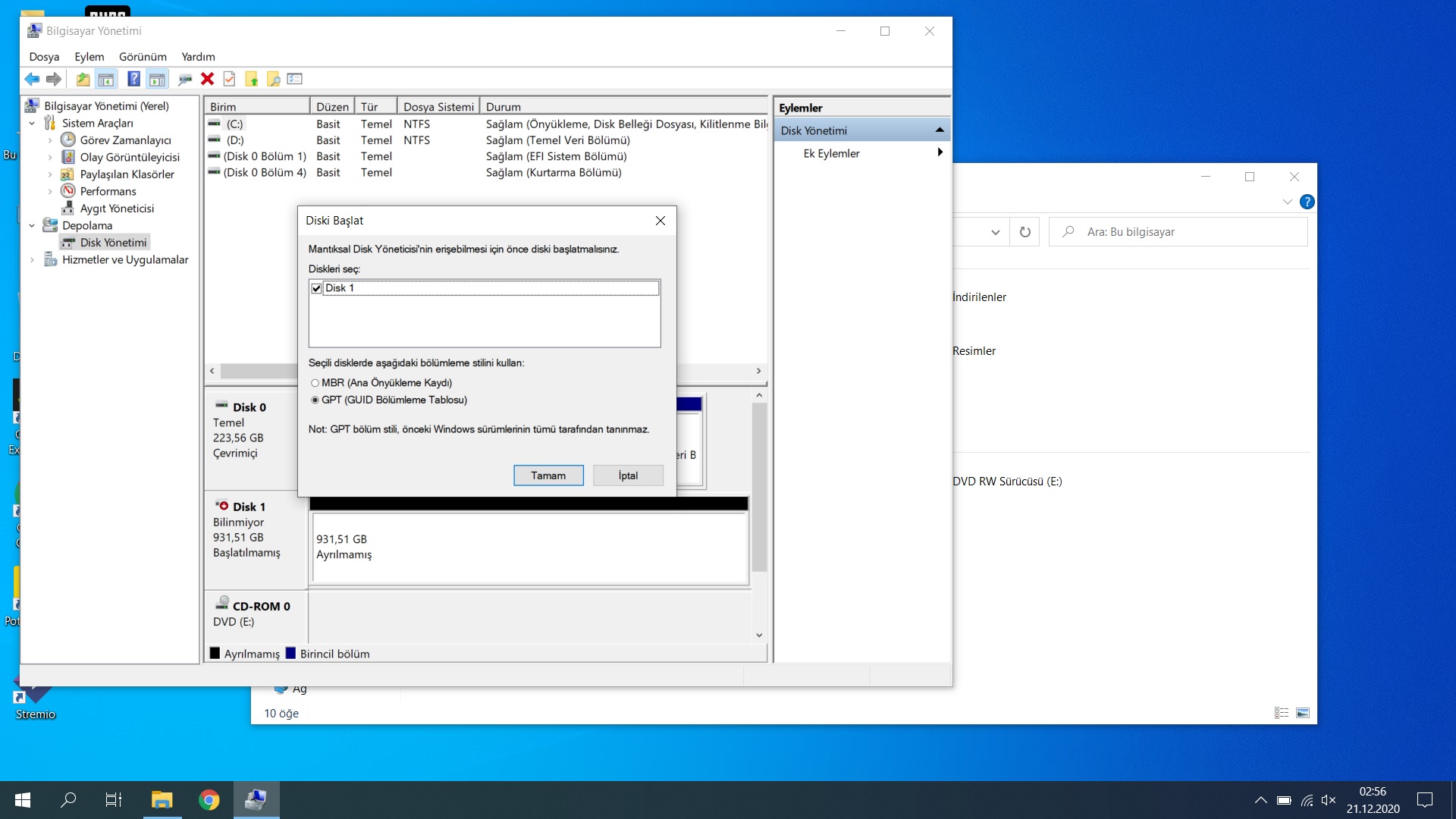This screenshot has height=819, width=1456.
Task: Click the clock showing 02:56
Action: tap(1373, 792)
